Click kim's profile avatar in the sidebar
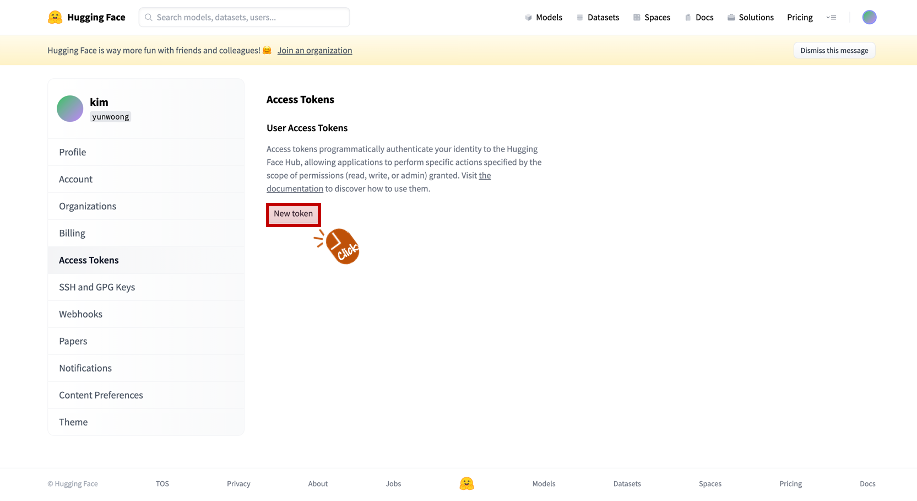Screen dimensions: 917x501 click(x=70, y=109)
